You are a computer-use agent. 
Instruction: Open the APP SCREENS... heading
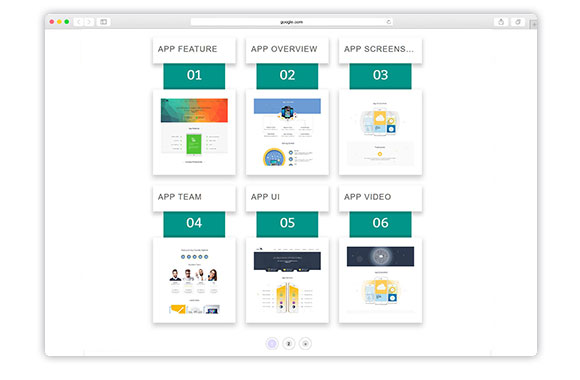click(379, 49)
